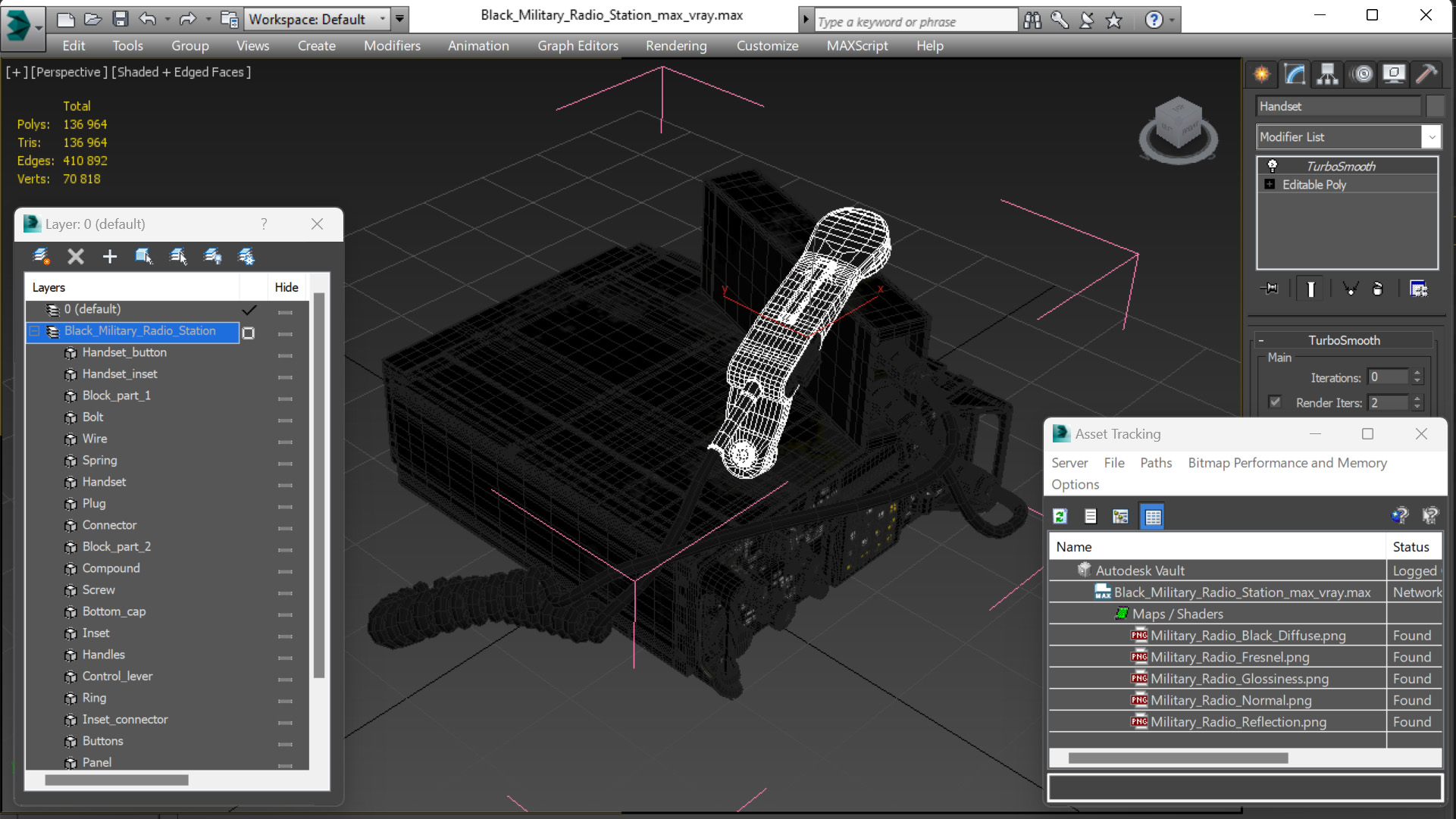Undo the last action
The height and width of the screenshot is (819, 1456).
147,19
